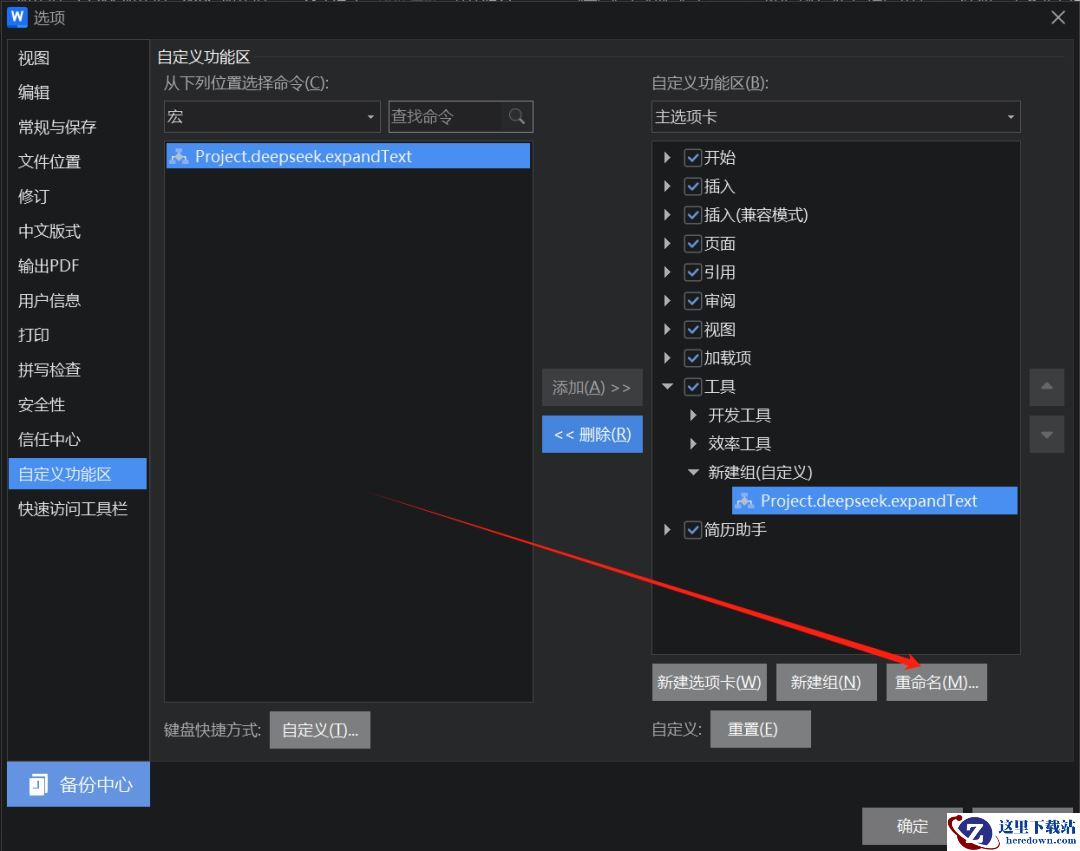Click the move down arrow button
The image size is (1080, 851).
pos(1046,435)
